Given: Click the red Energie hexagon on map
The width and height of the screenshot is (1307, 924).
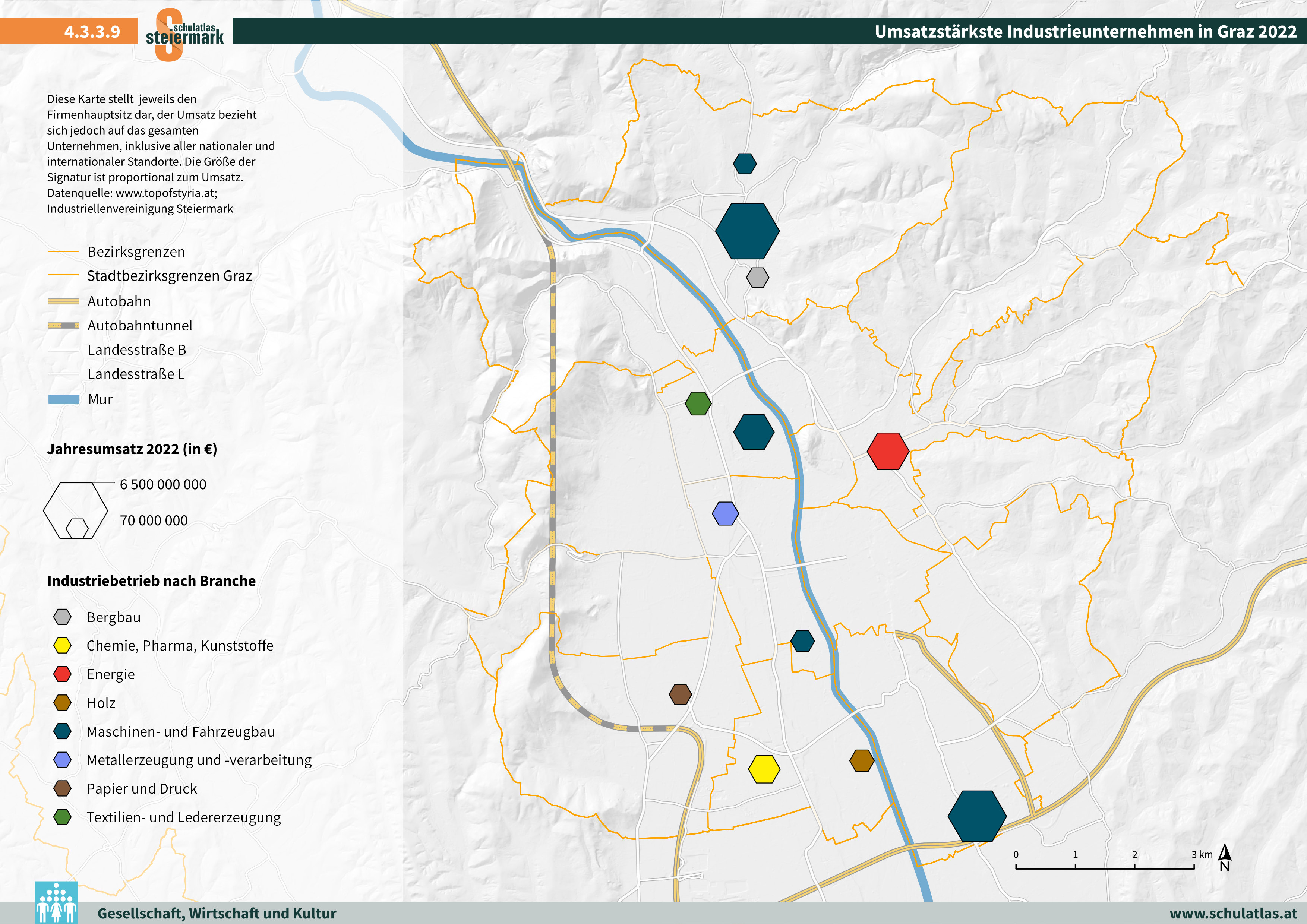Looking at the screenshot, I should pos(888,451).
